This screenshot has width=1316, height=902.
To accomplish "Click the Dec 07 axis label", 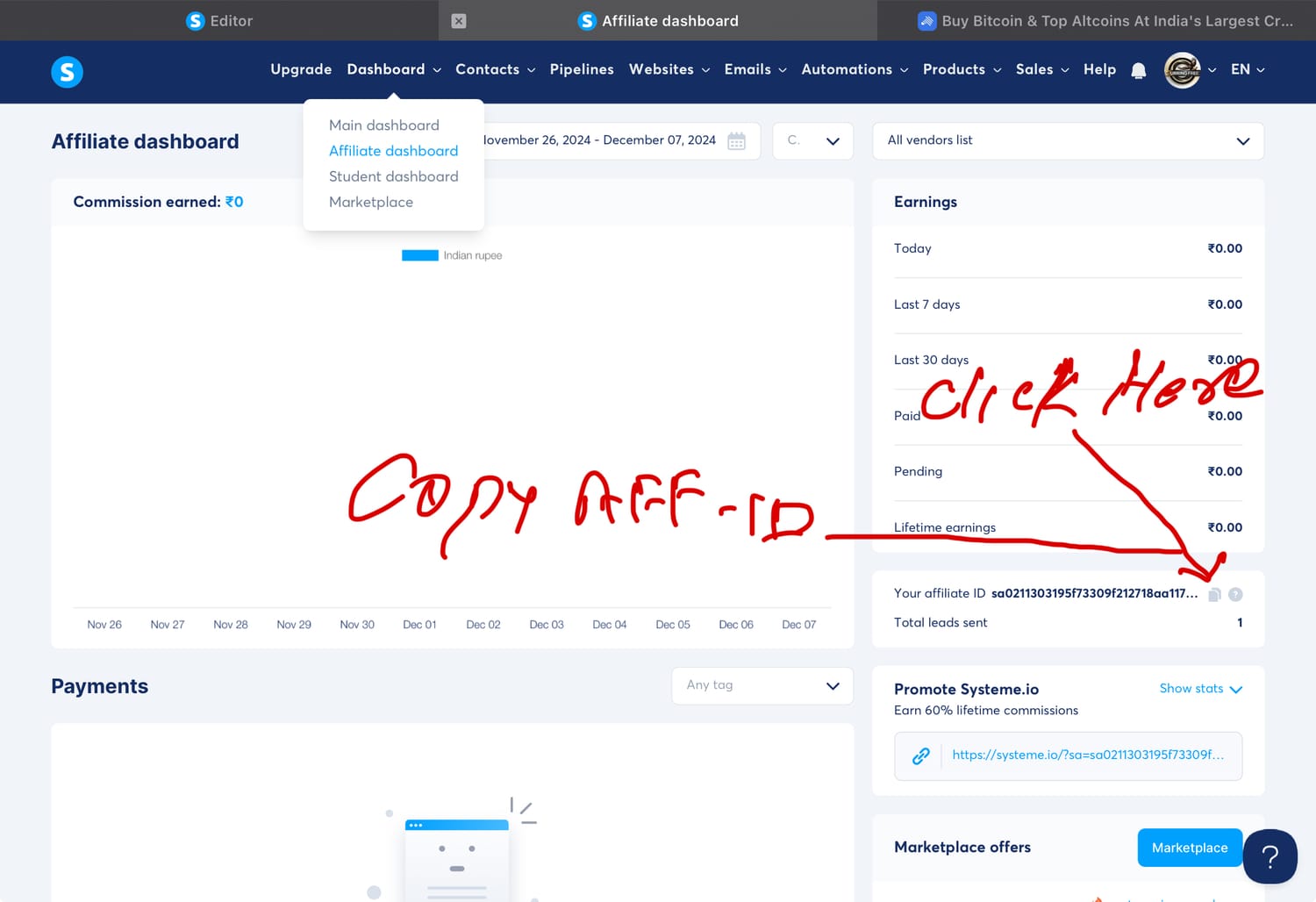I will (798, 625).
